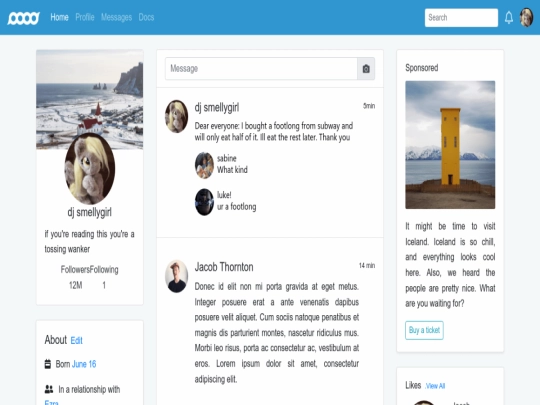The image size is (540, 405).
Task: Go to the Home nav item
Action: click(59, 17)
